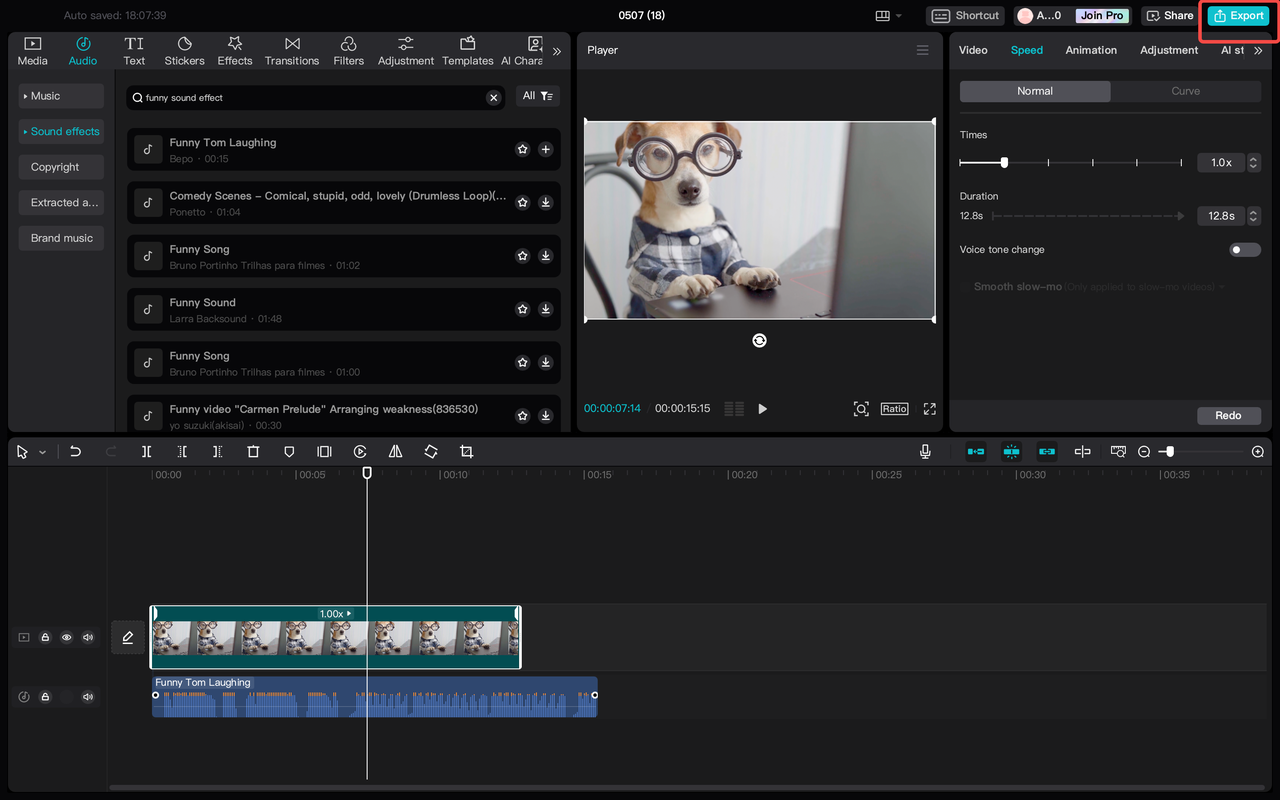Download the Funny Sound audio effect
Screen dimensions: 1280x800
(x=545, y=309)
